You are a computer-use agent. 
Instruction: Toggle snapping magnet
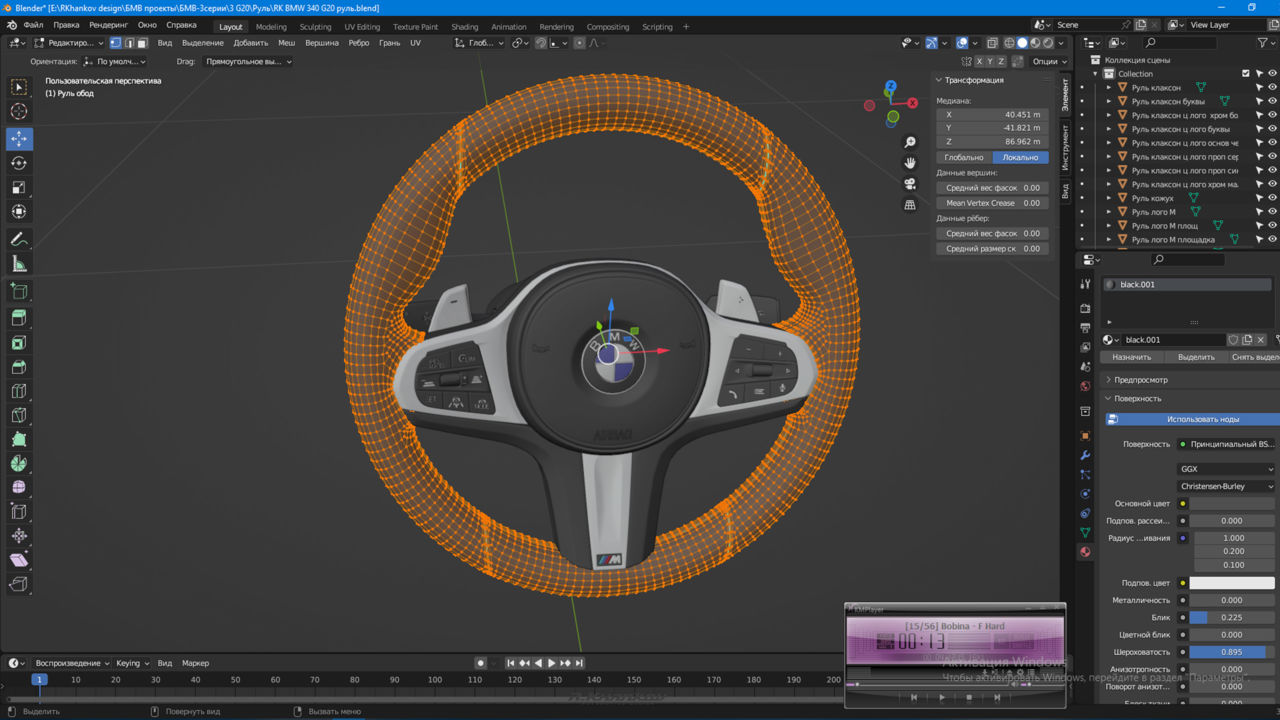540,43
